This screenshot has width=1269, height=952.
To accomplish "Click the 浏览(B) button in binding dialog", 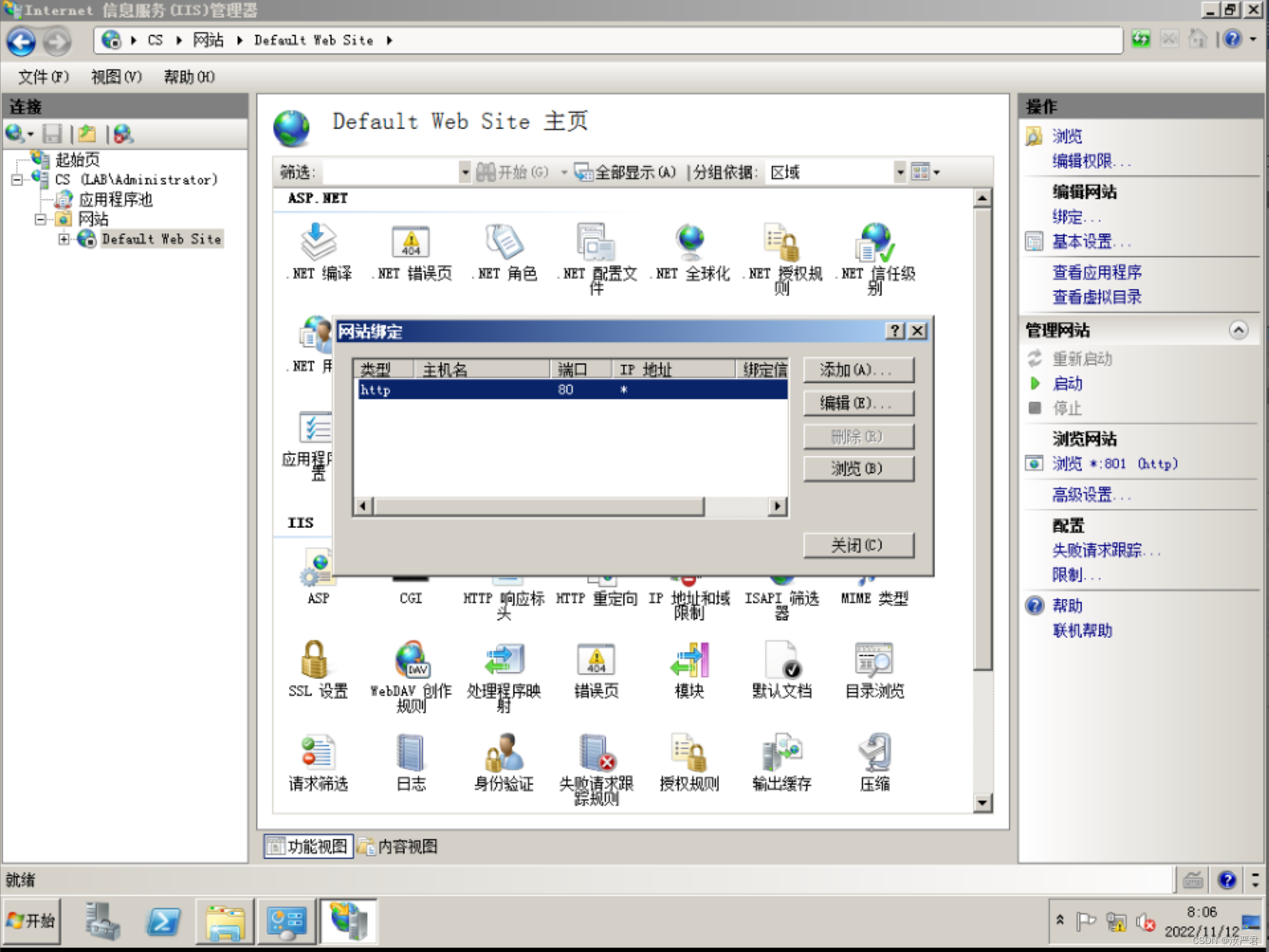I will pos(858,468).
